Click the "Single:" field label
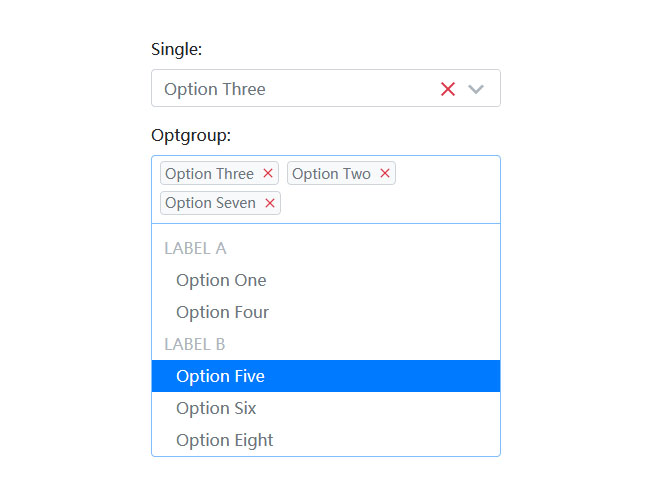The width and height of the screenshot is (650, 500). pyautogui.click(x=176, y=49)
